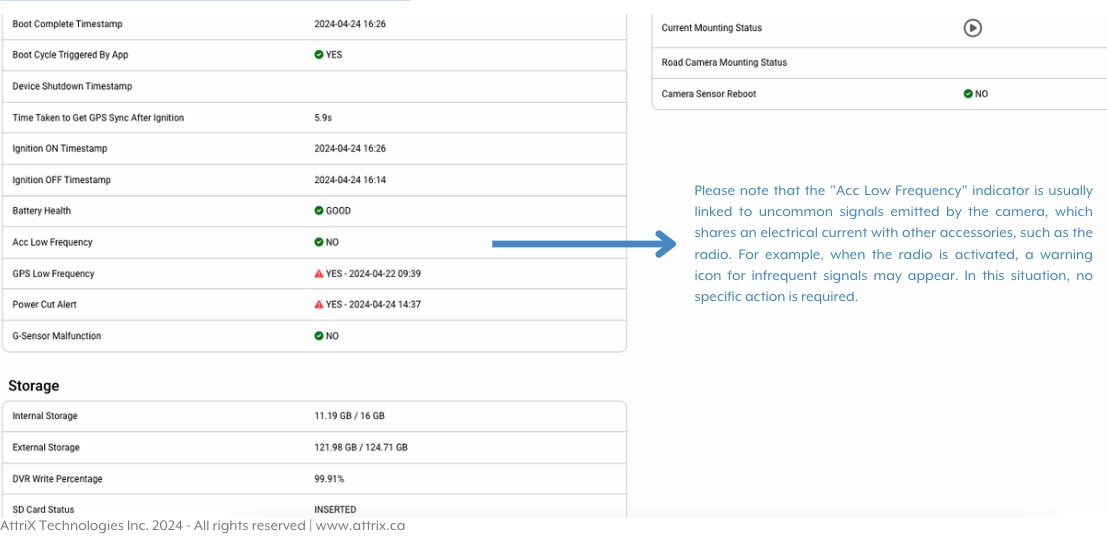Viewport: 1107px width, 538px height.
Task: Click the External Storage value 121.98 GB / 124.71 GB
Action: pos(361,447)
